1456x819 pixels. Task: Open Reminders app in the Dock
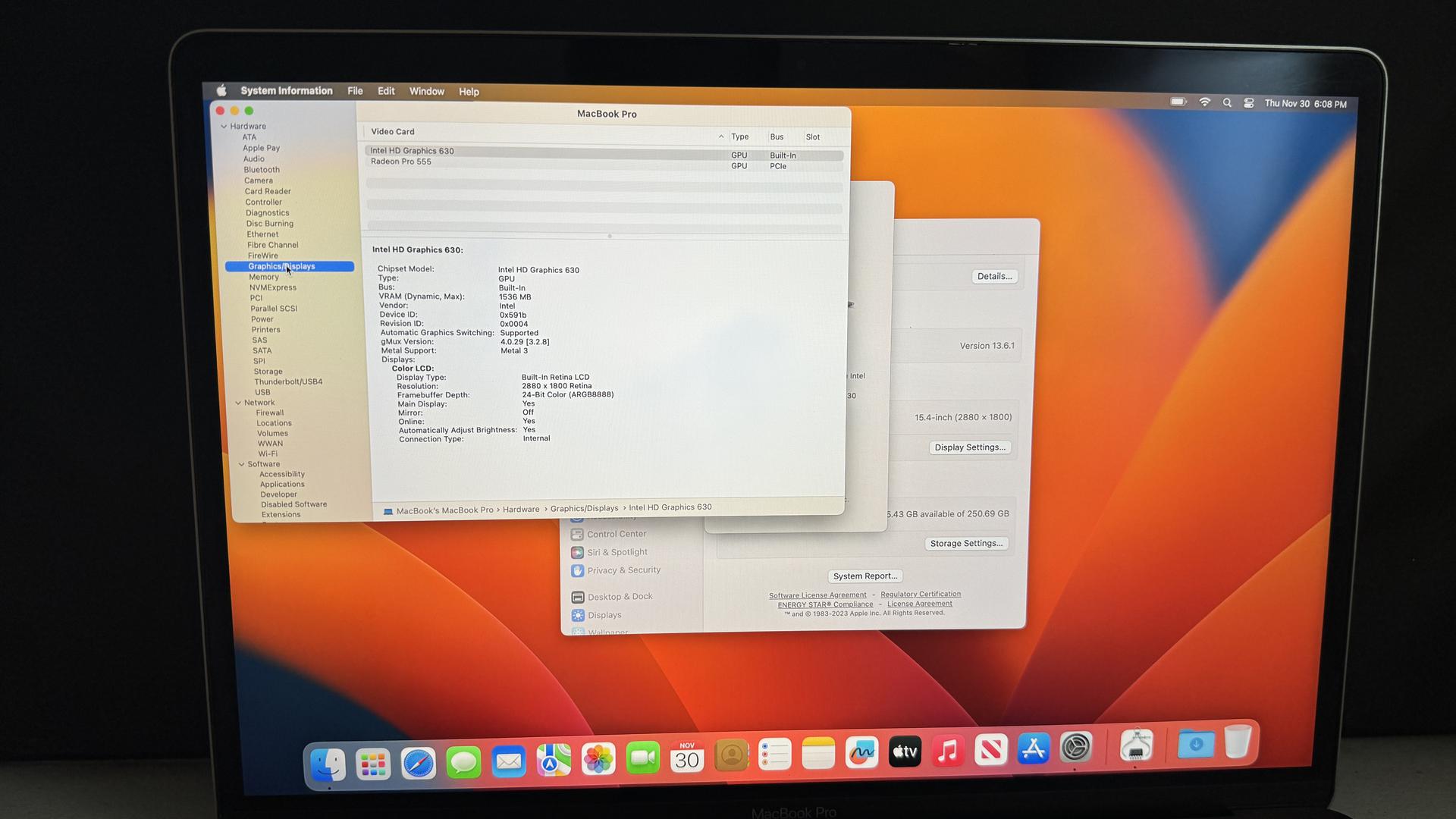coord(775,755)
